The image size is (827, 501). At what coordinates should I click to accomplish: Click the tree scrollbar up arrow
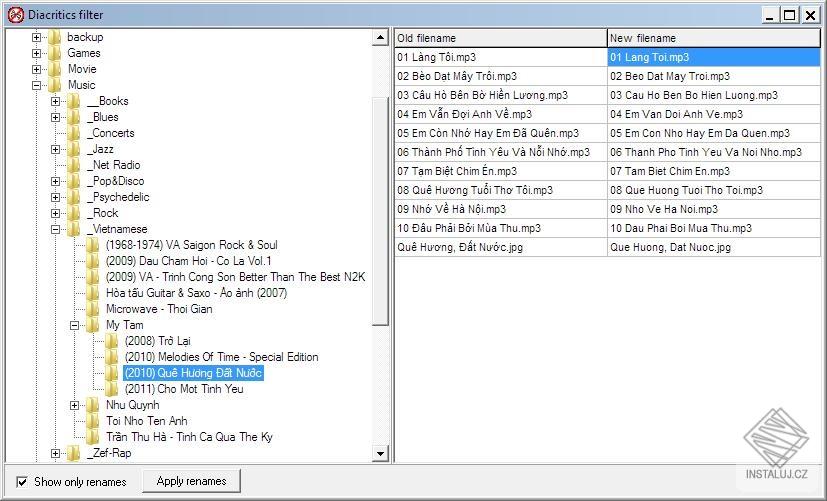380,37
